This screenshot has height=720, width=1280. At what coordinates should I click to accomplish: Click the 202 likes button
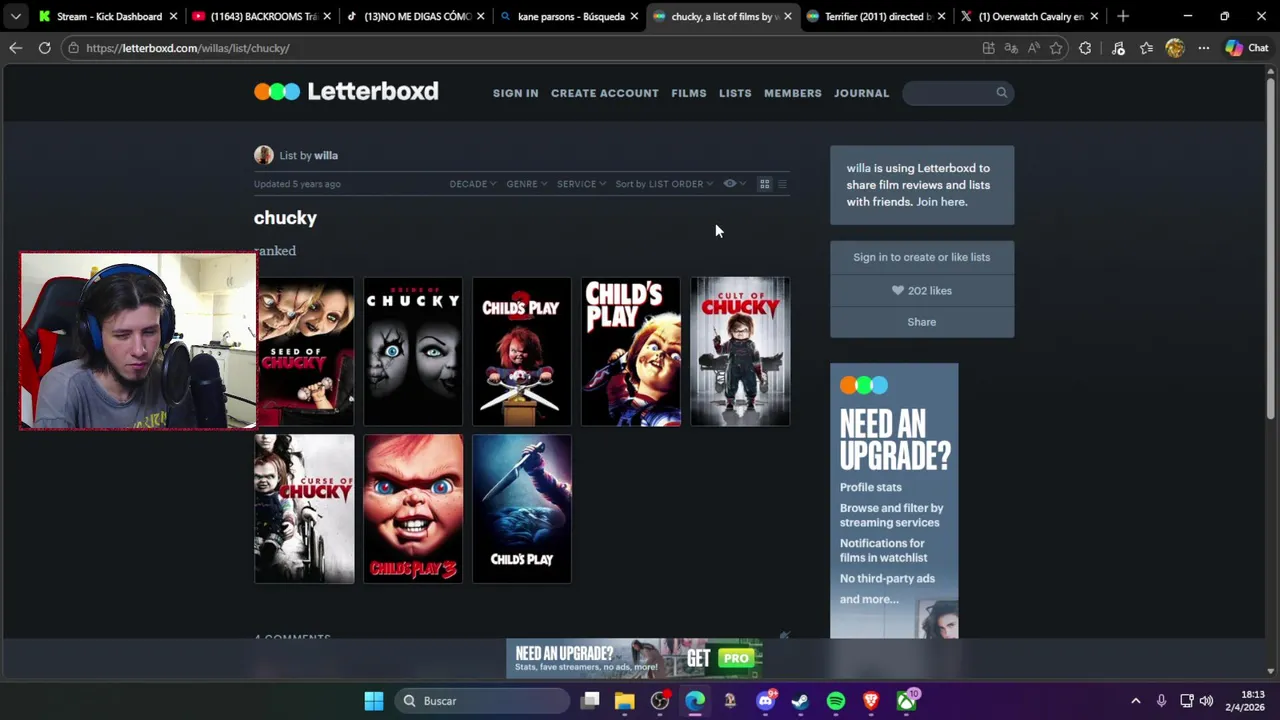click(922, 290)
